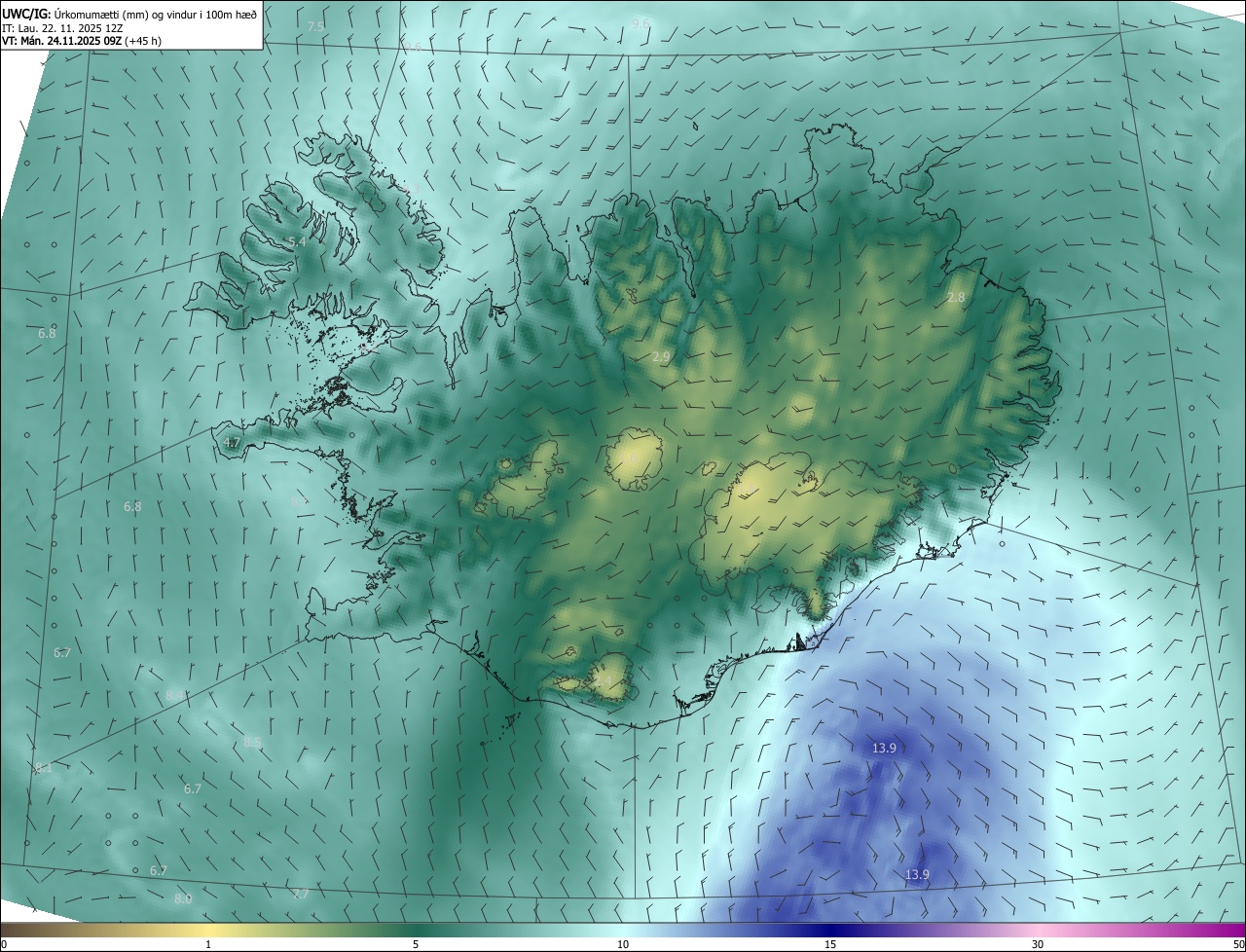
Task: Click the 8.0 value near the bottom-left
Action: (x=183, y=898)
